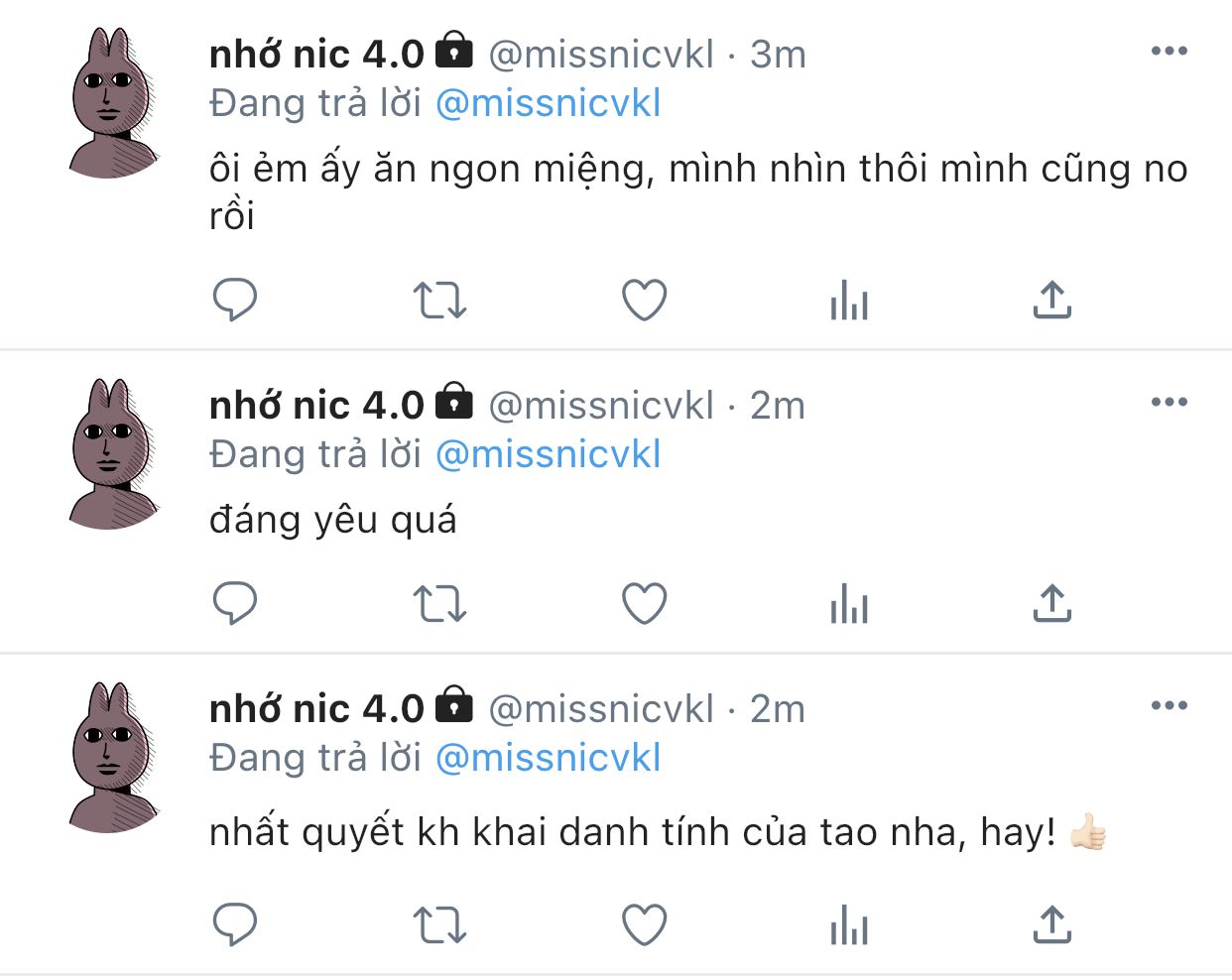Open more options on "đáng yêu quá" tweet
The width and height of the screenshot is (1232, 980).
tap(1169, 403)
